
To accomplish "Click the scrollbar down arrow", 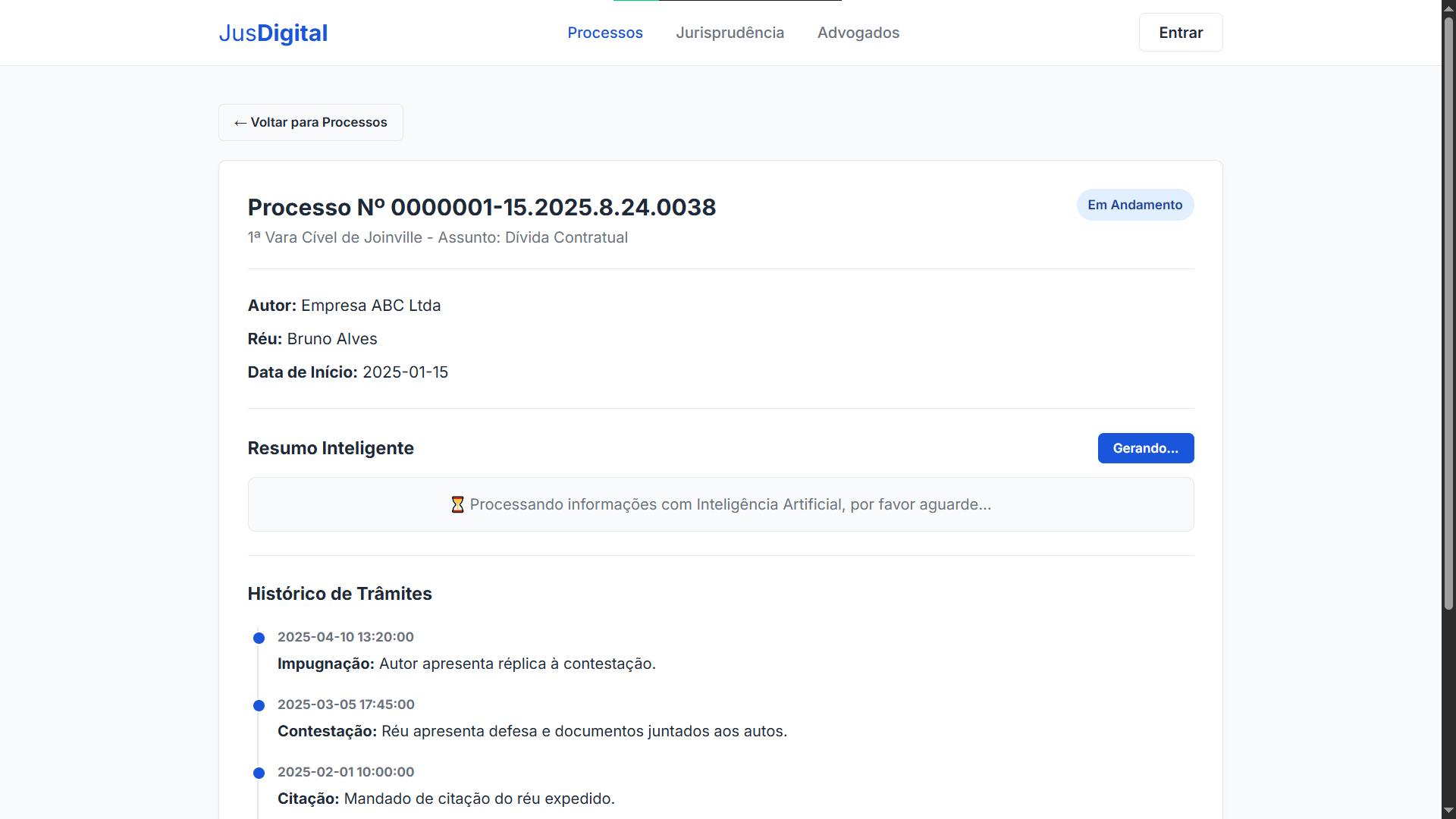I will tap(1448, 811).
